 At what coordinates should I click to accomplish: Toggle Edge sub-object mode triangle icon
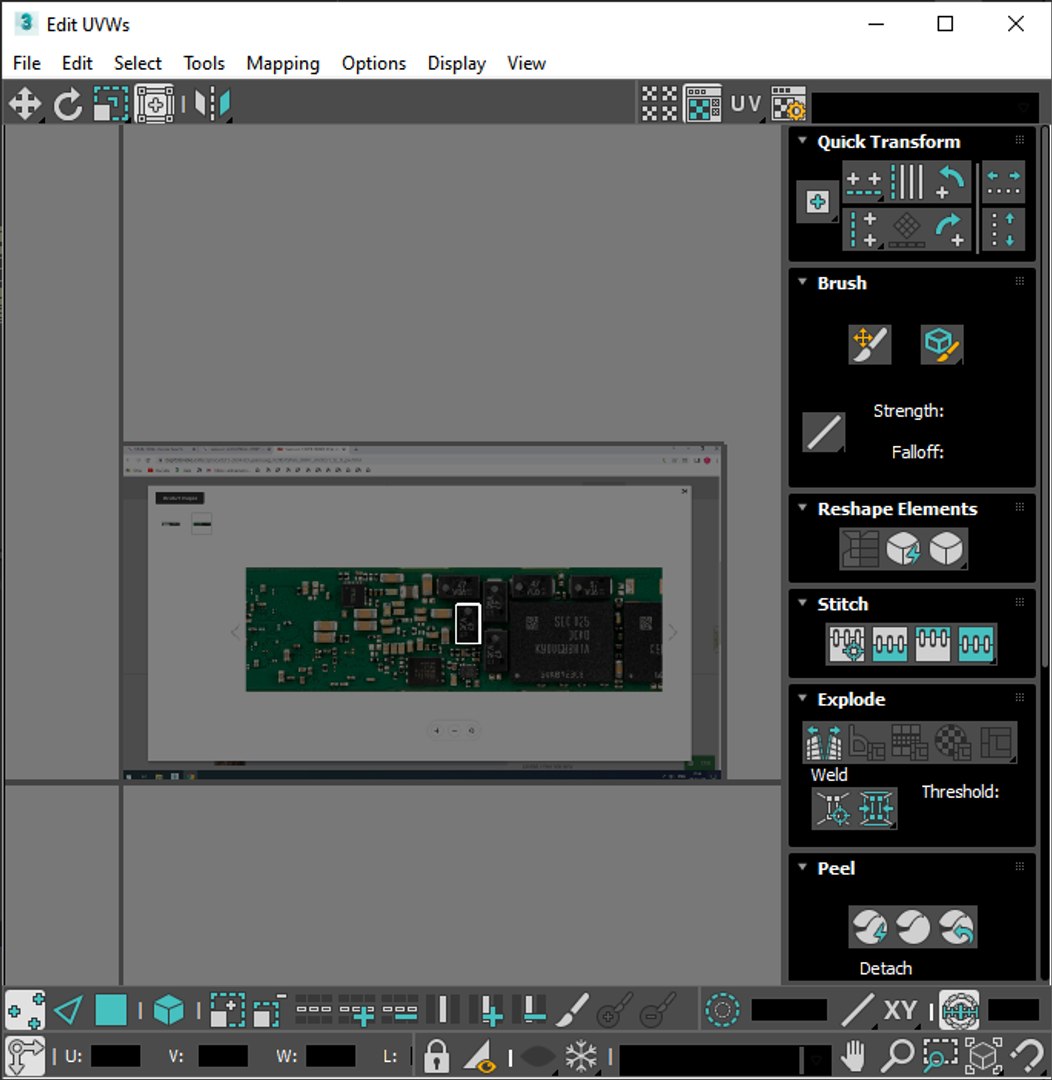[x=68, y=1010]
